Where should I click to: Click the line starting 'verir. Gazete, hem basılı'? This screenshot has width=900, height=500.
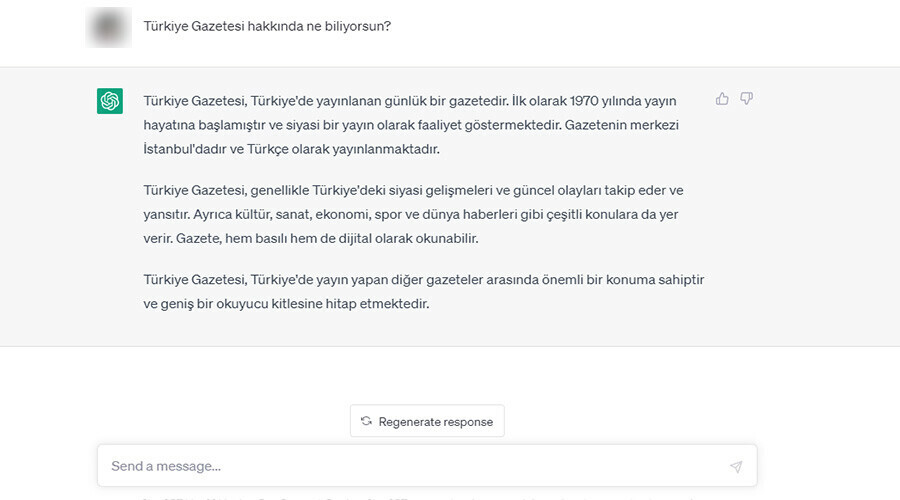pyautogui.click(x=311, y=238)
